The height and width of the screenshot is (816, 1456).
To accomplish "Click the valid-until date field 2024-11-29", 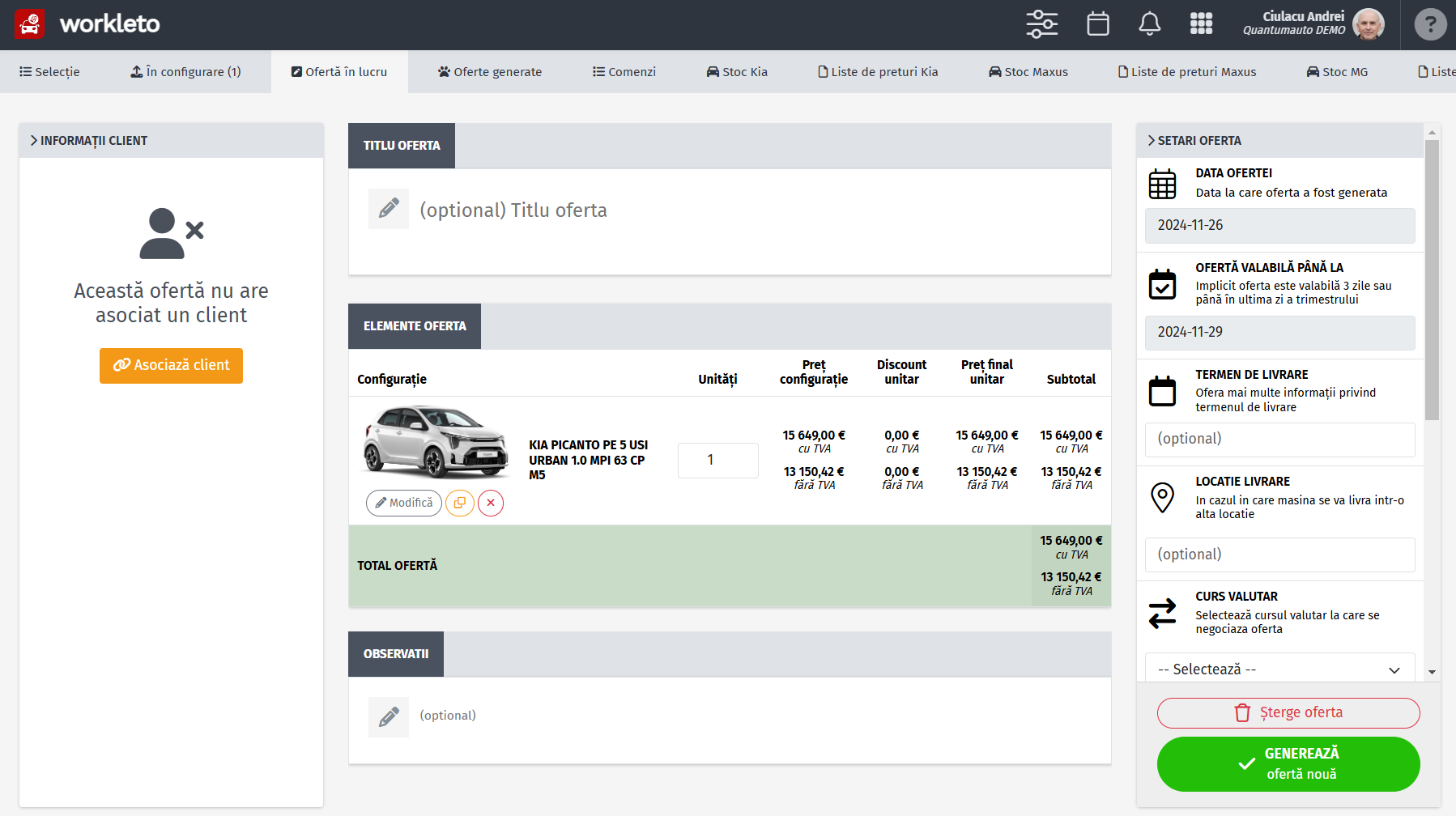I will click(1279, 332).
